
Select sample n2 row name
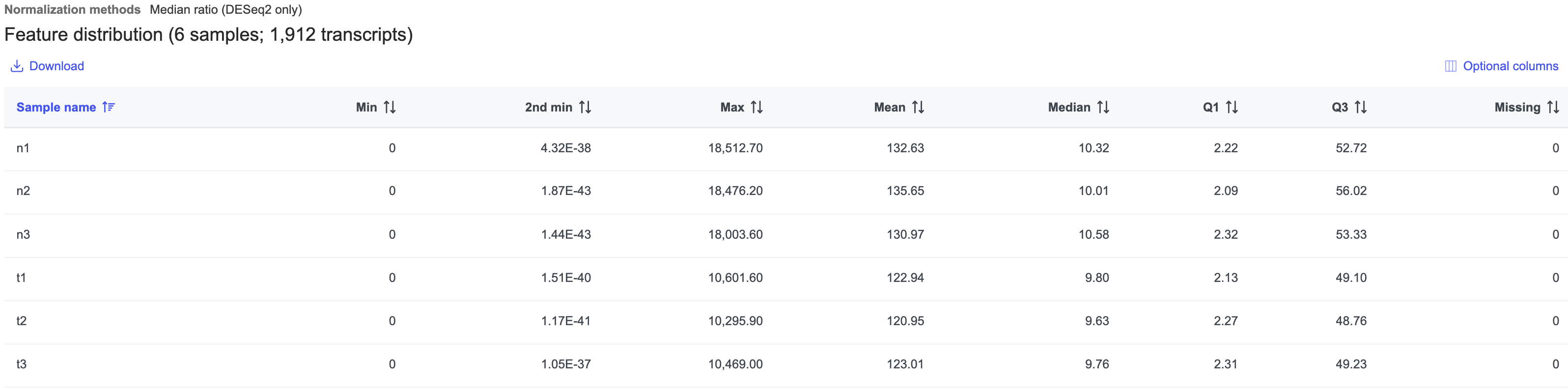(x=23, y=191)
